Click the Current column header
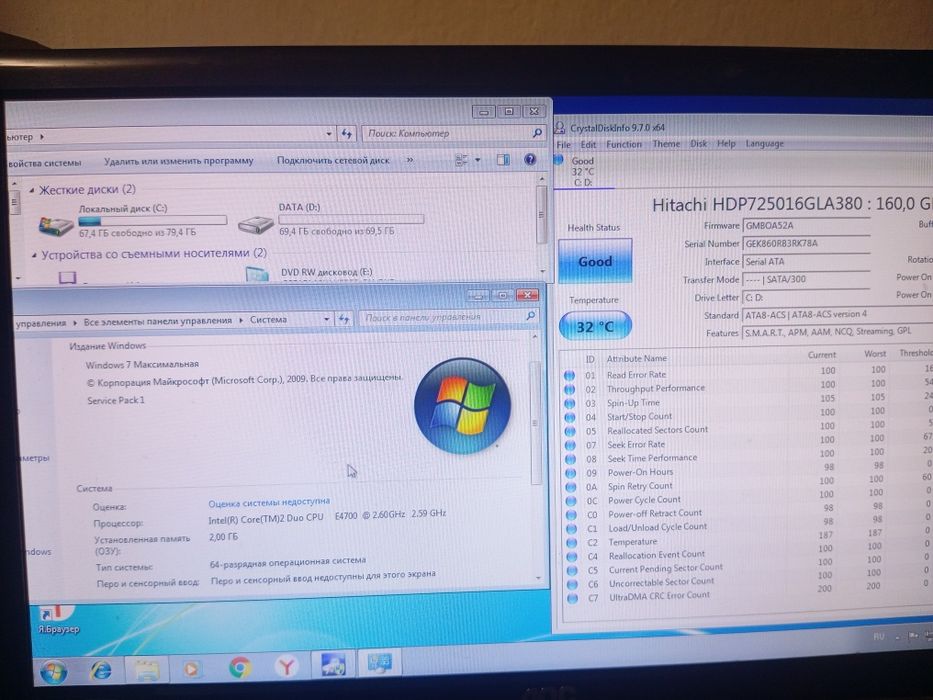This screenshot has height=700, width=933. click(822, 355)
